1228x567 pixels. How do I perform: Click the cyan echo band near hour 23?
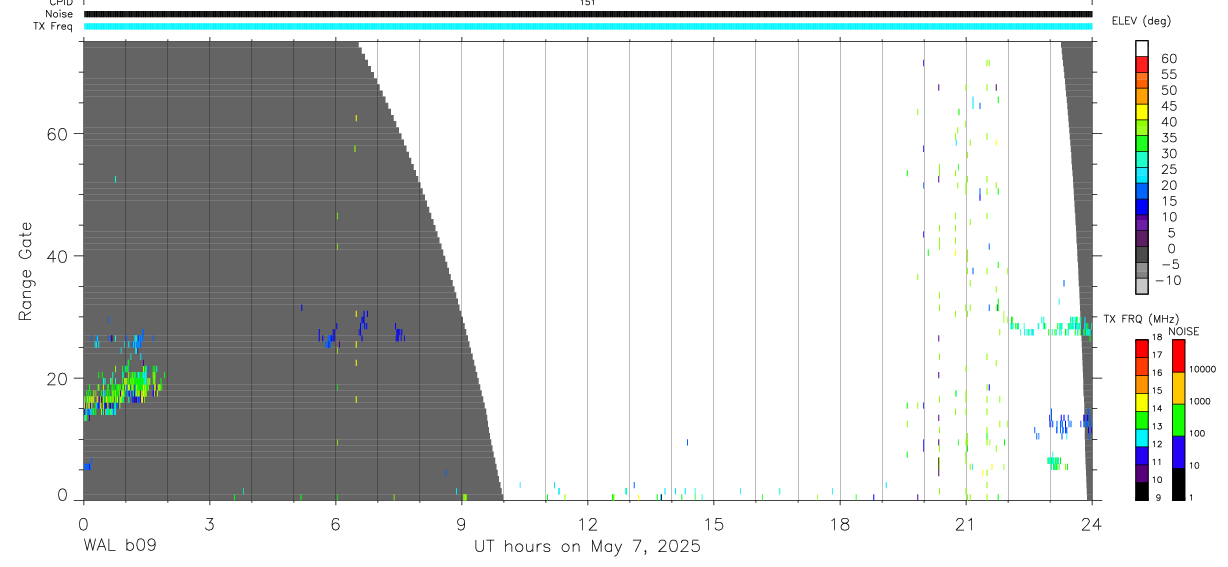[x=1048, y=327]
